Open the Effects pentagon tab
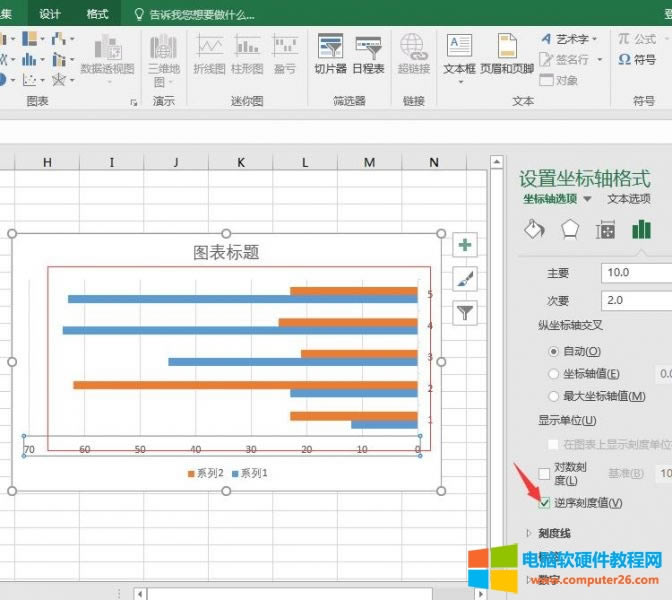Screen dimensions: 672x600 click(570, 229)
